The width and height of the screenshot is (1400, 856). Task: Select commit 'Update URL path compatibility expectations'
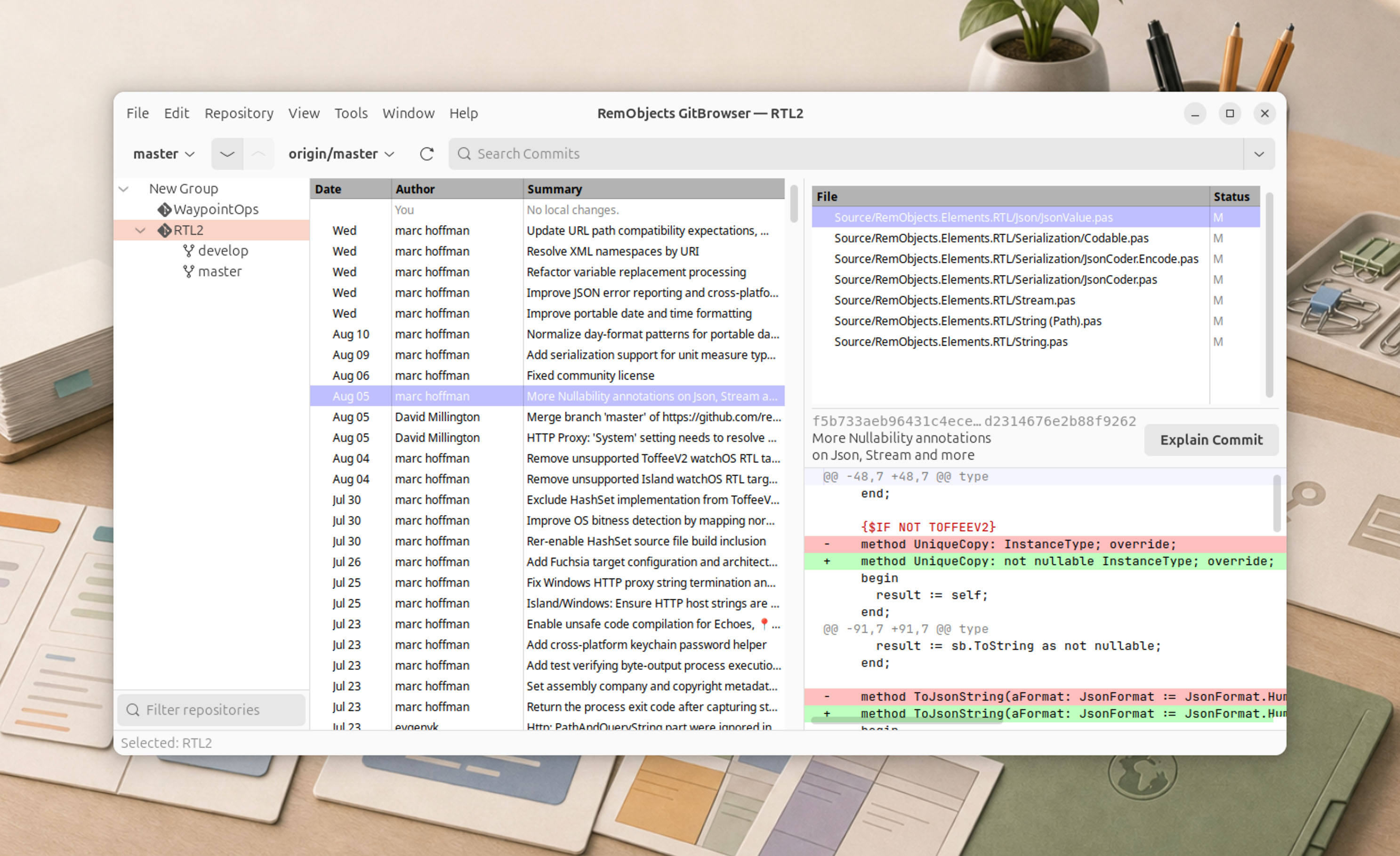click(547, 231)
